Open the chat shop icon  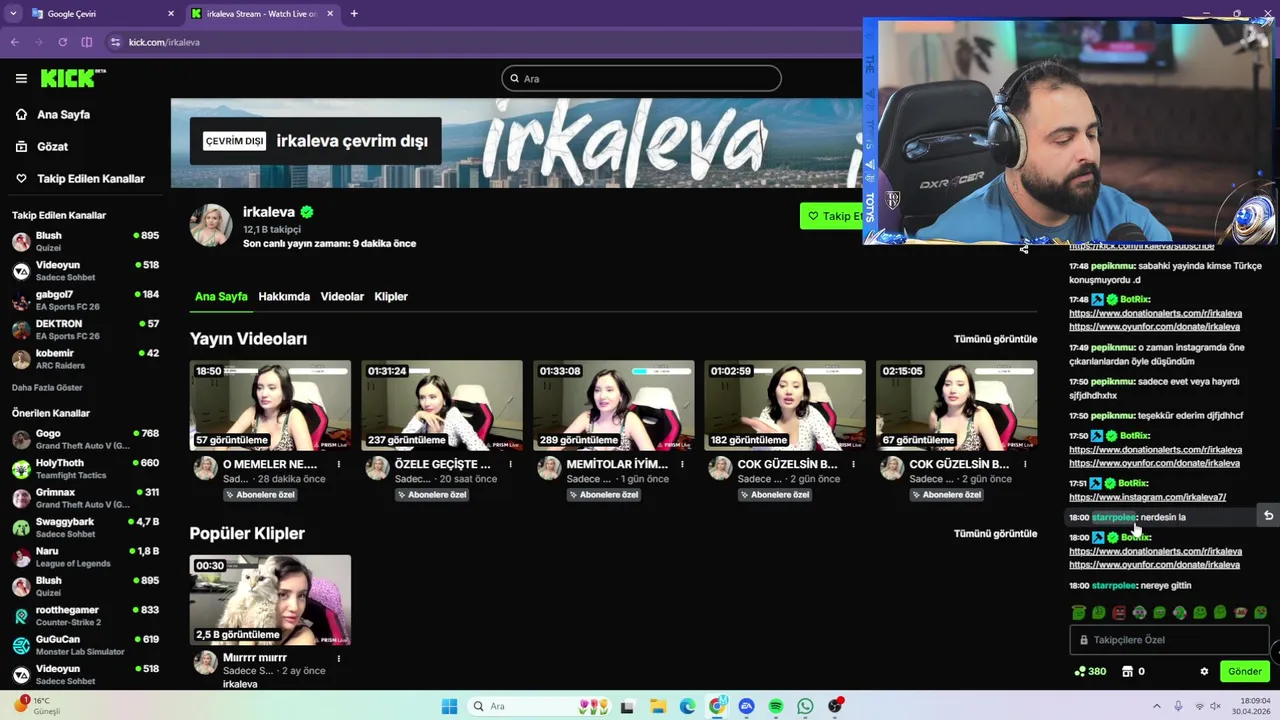pos(1127,671)
